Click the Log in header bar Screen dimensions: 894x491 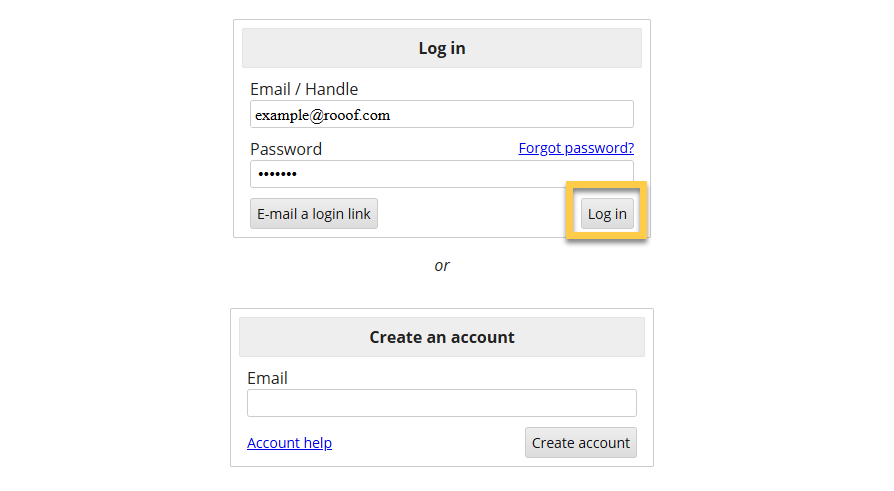[441, 48]
